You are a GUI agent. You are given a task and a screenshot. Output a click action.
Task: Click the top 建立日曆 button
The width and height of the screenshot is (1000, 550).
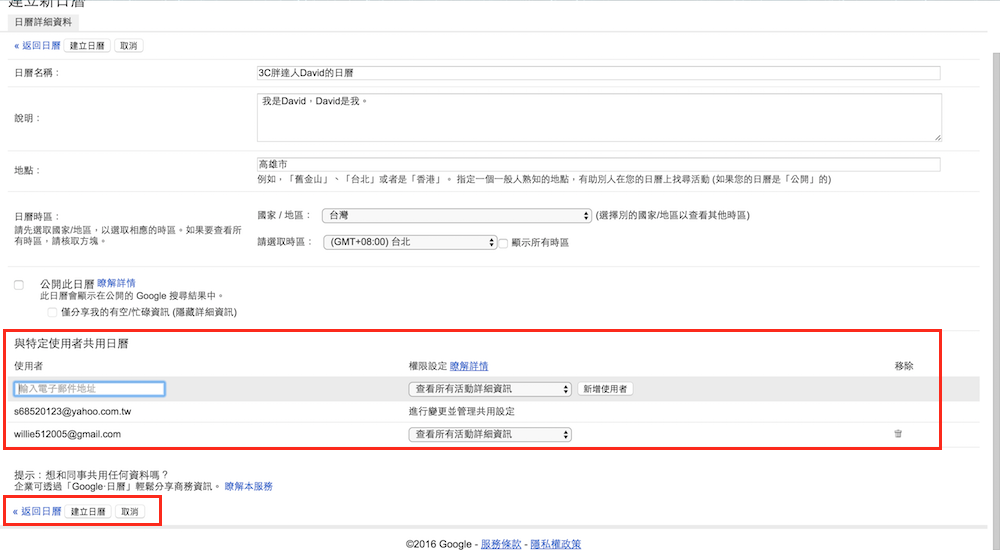click(89, 46)
